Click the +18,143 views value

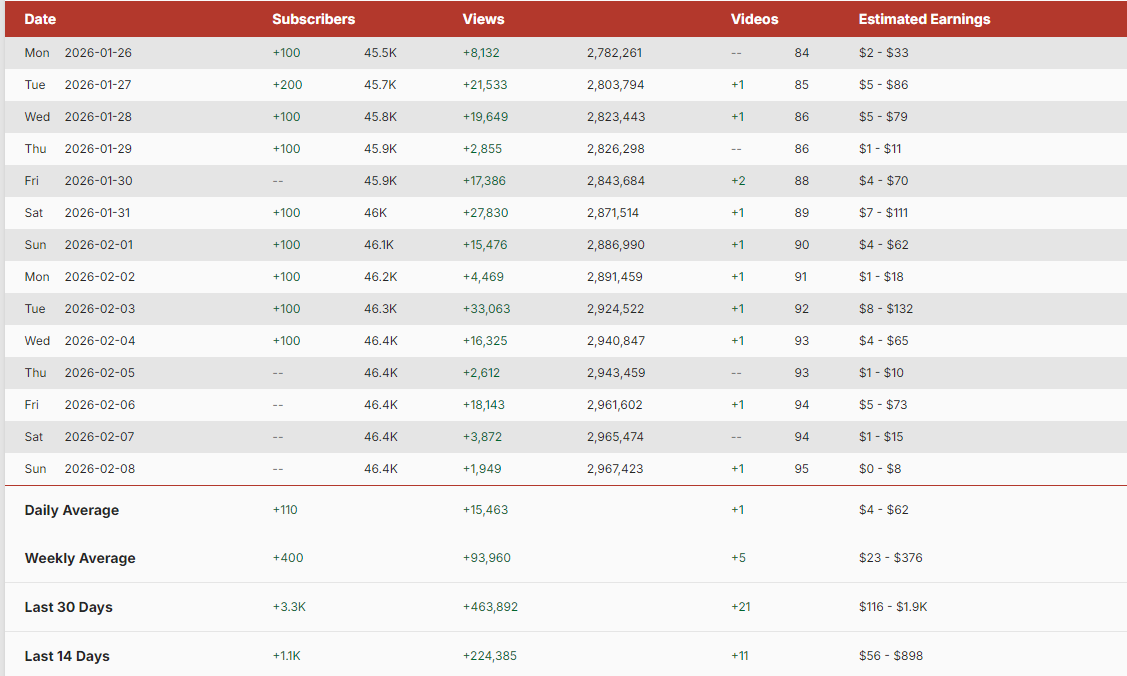(x=484, y=404)
